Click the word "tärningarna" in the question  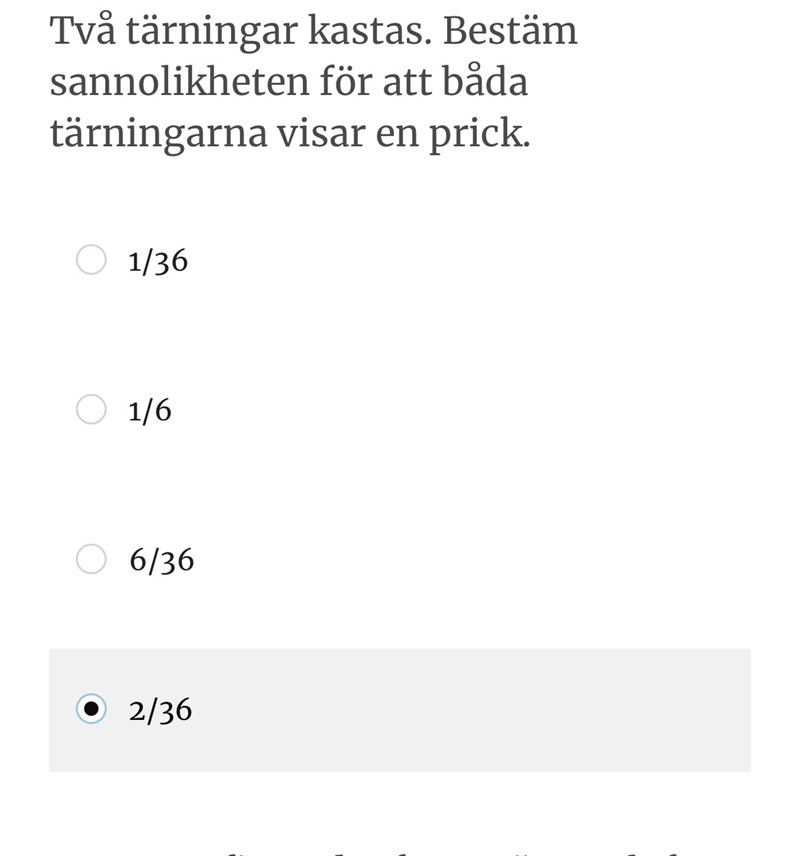coord(159,133)
